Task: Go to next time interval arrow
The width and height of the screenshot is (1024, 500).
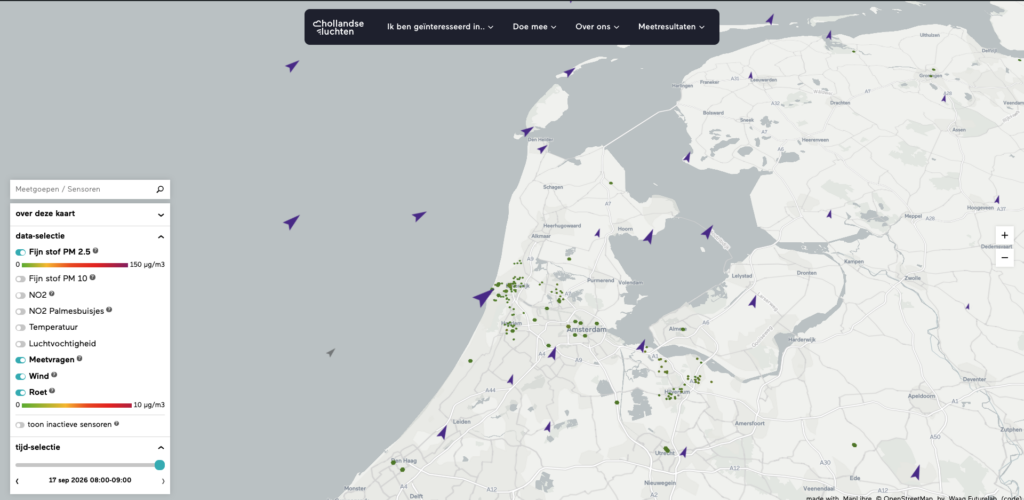Action: (163, 481)
